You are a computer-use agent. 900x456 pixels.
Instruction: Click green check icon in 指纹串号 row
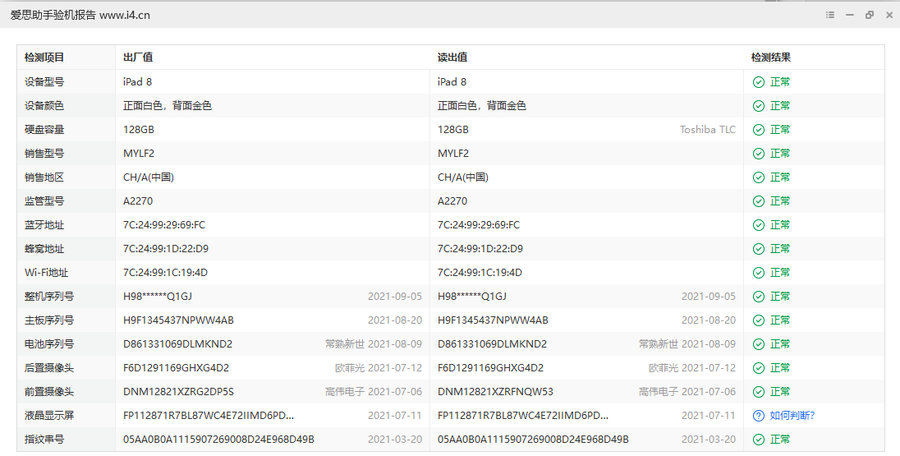[758, 439]
